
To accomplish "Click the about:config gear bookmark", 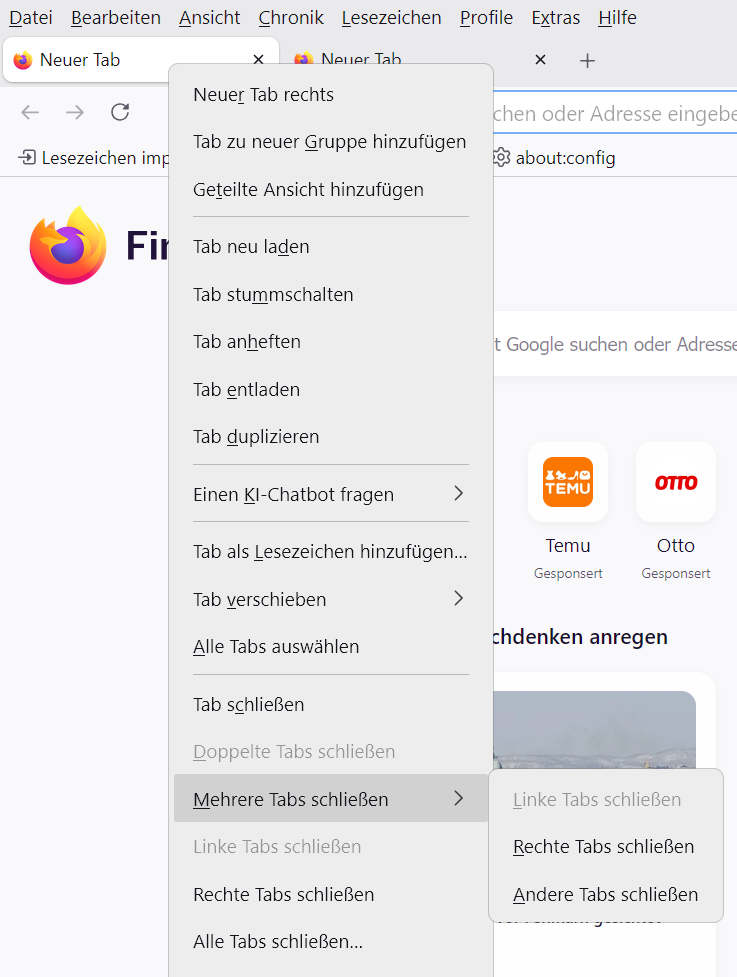I will (x=554, y=158).
